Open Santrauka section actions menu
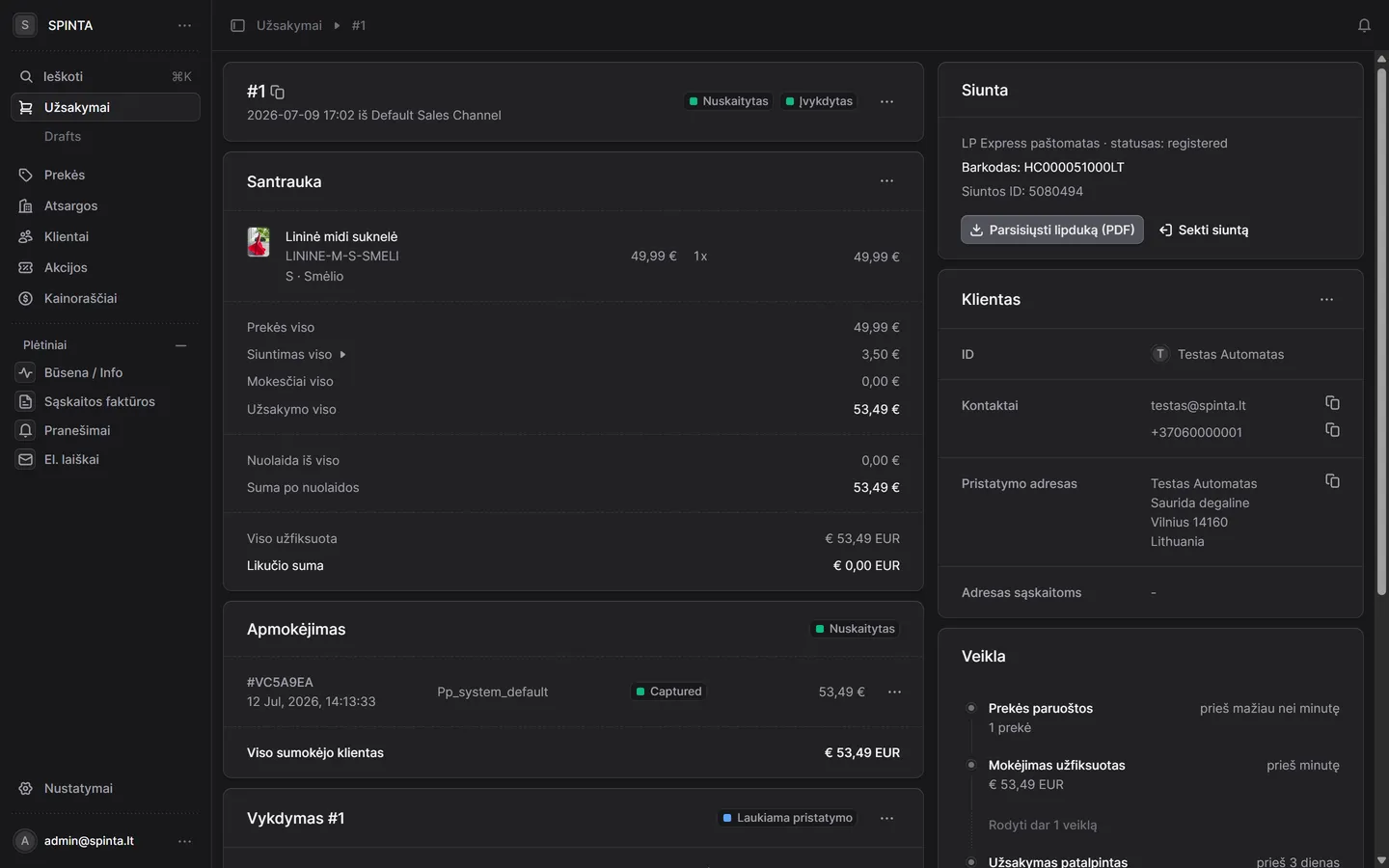This screenshot has height=868, width=1389. tap(886, 181)
